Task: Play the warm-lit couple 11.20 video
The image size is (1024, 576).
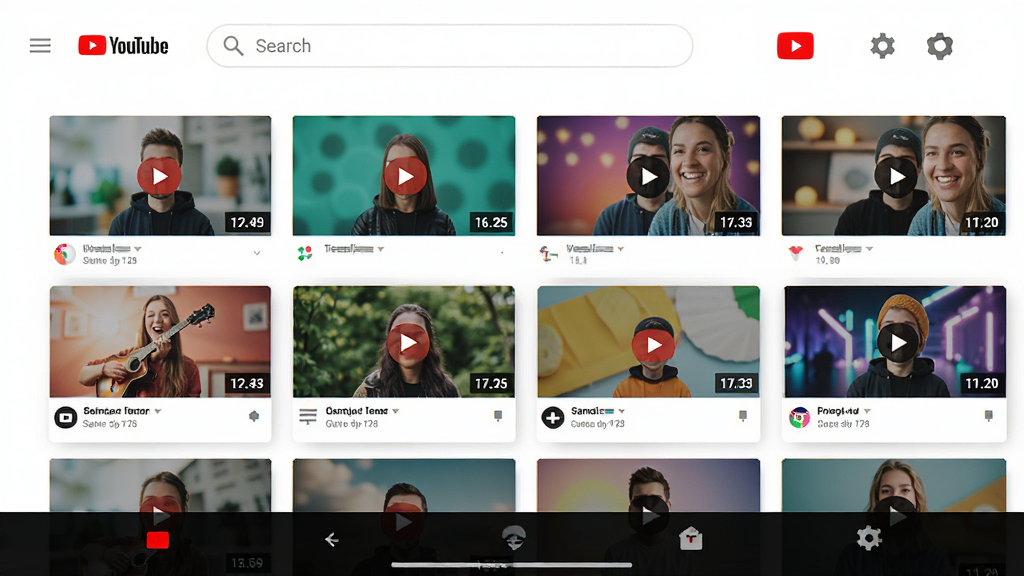Action: 896,176
